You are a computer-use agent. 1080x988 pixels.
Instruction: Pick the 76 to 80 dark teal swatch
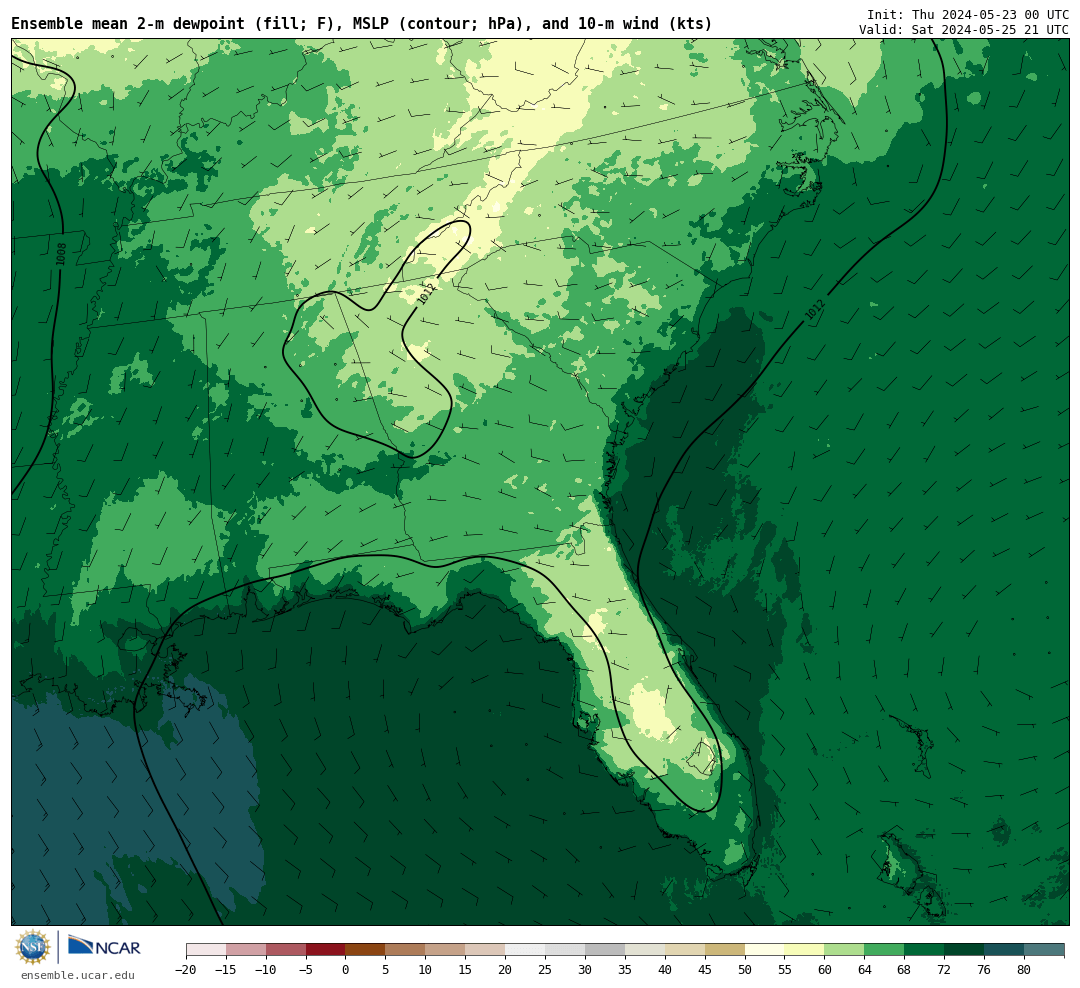point(1005,950)
